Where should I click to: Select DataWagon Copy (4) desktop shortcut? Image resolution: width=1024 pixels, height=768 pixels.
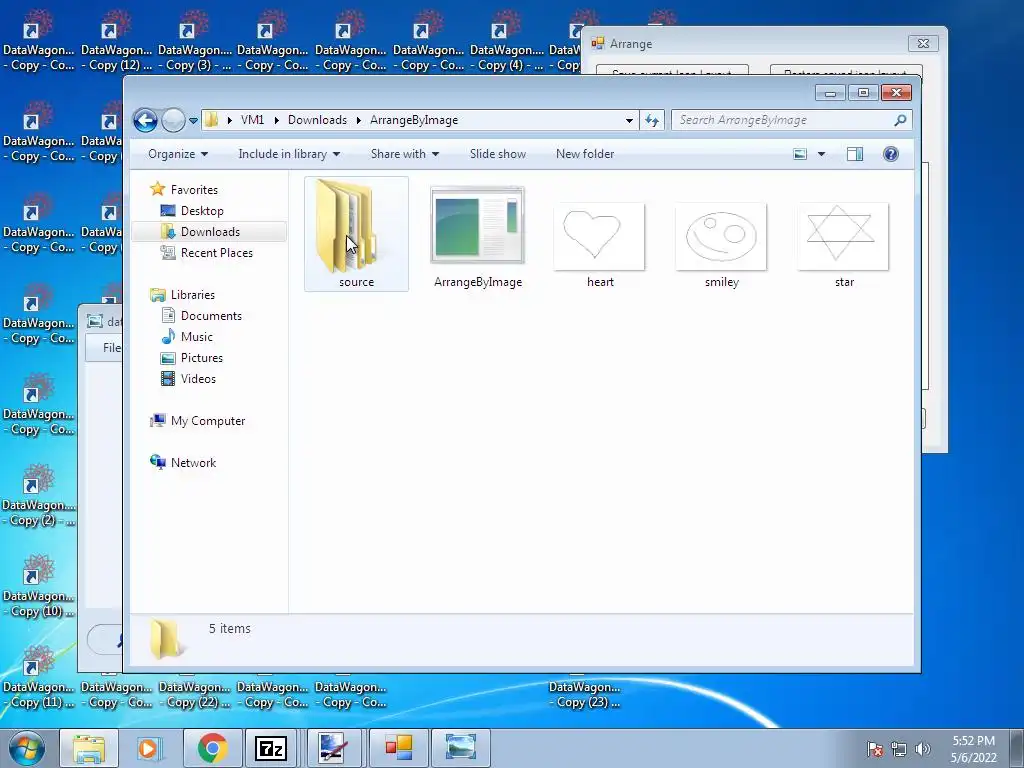pos(506,40)
